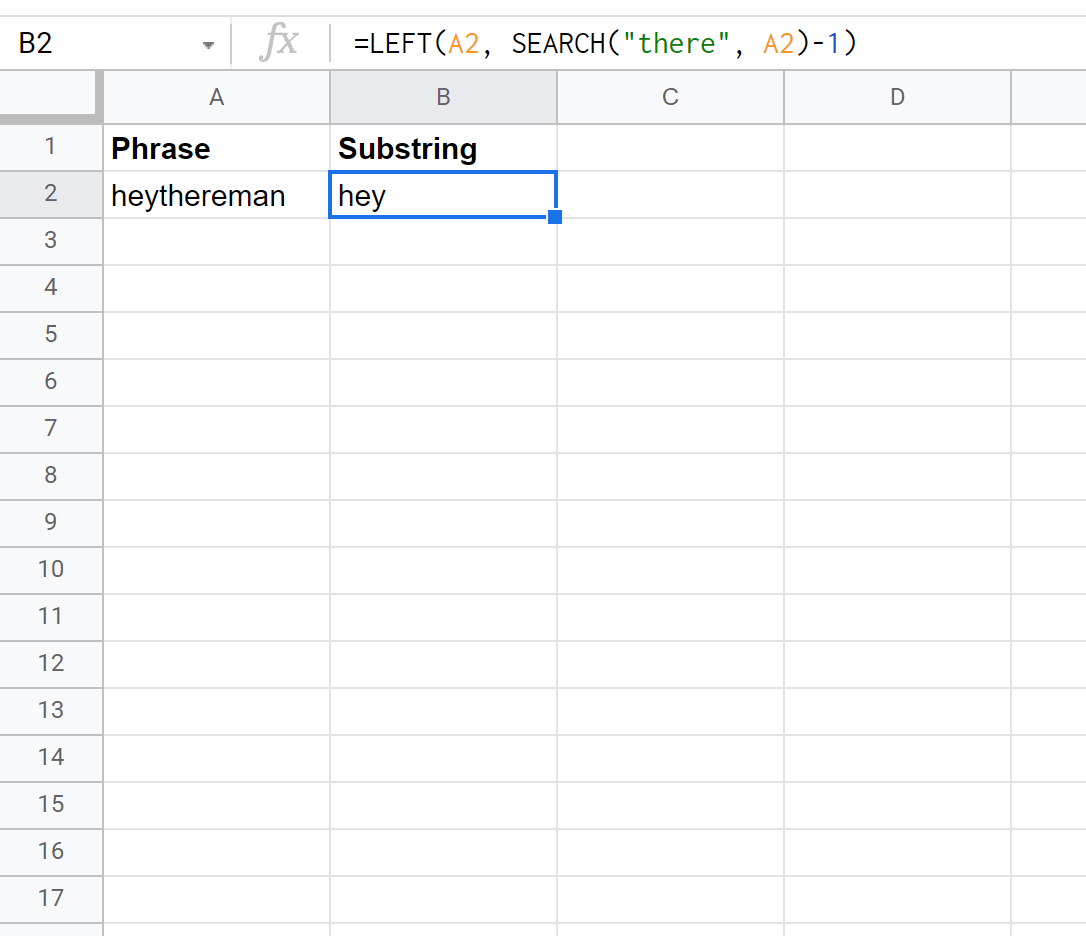The height and width of the screenshot is (936, 1086).
Task: Click empty cell C2
Action: point(670,195)
